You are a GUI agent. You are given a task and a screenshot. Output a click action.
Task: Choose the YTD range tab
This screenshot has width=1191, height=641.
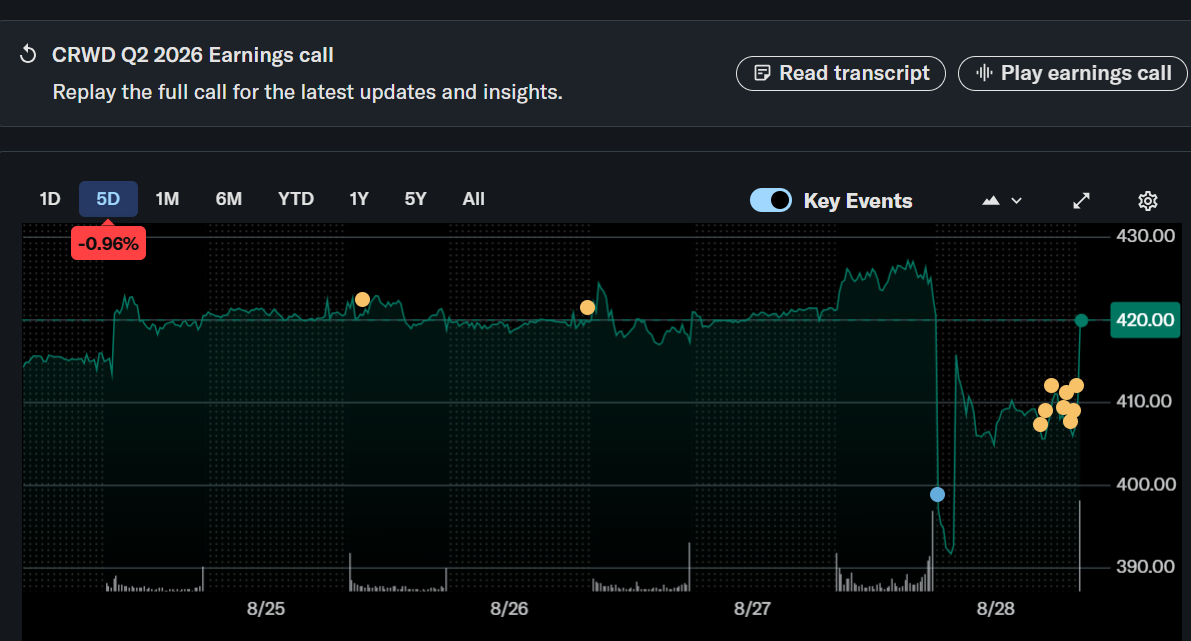[295, 199]
